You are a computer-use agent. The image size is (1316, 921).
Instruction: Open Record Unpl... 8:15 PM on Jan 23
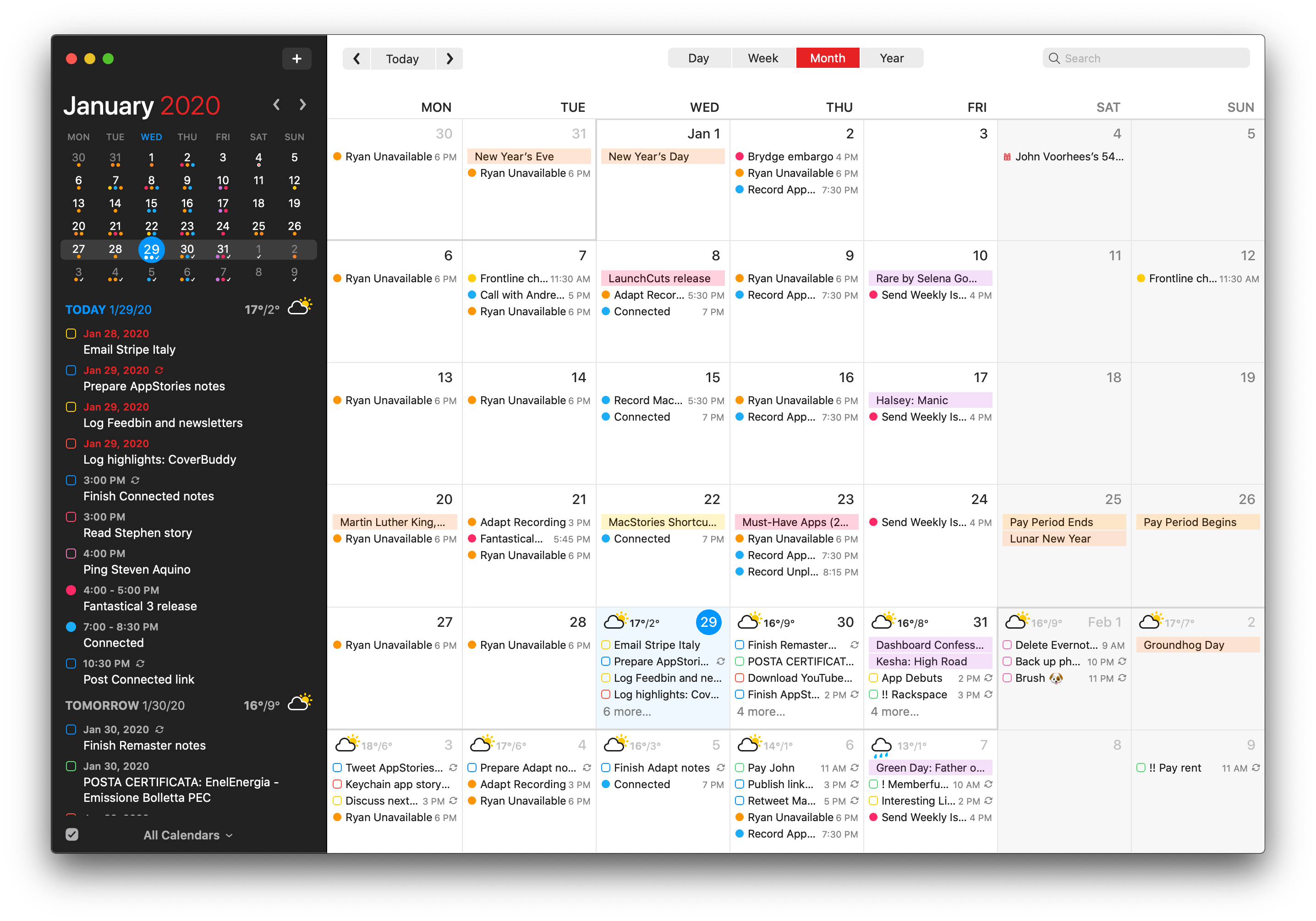pyautogui.click(x=797, y=572)
